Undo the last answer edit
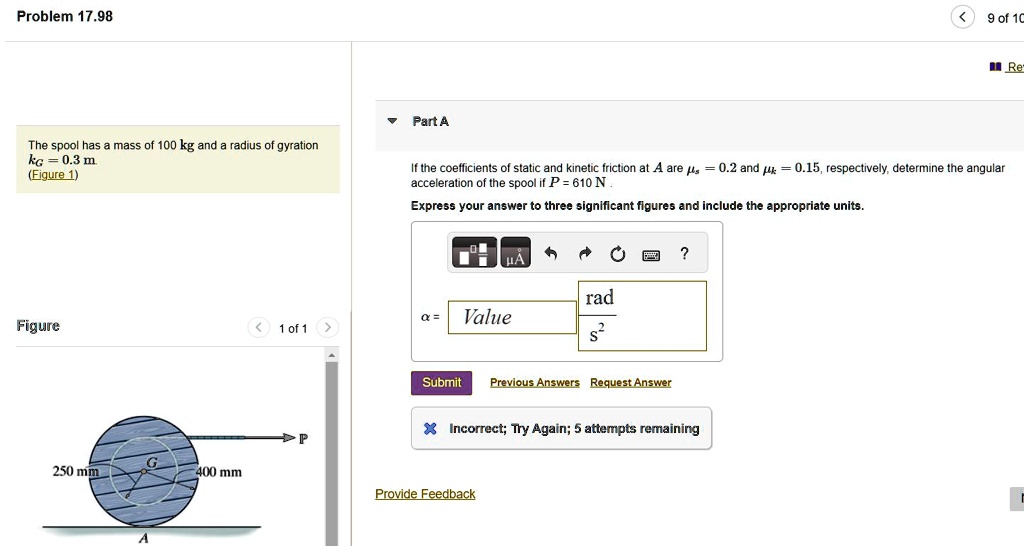This screenshot has width=1024, height=546. pos(550,254)
